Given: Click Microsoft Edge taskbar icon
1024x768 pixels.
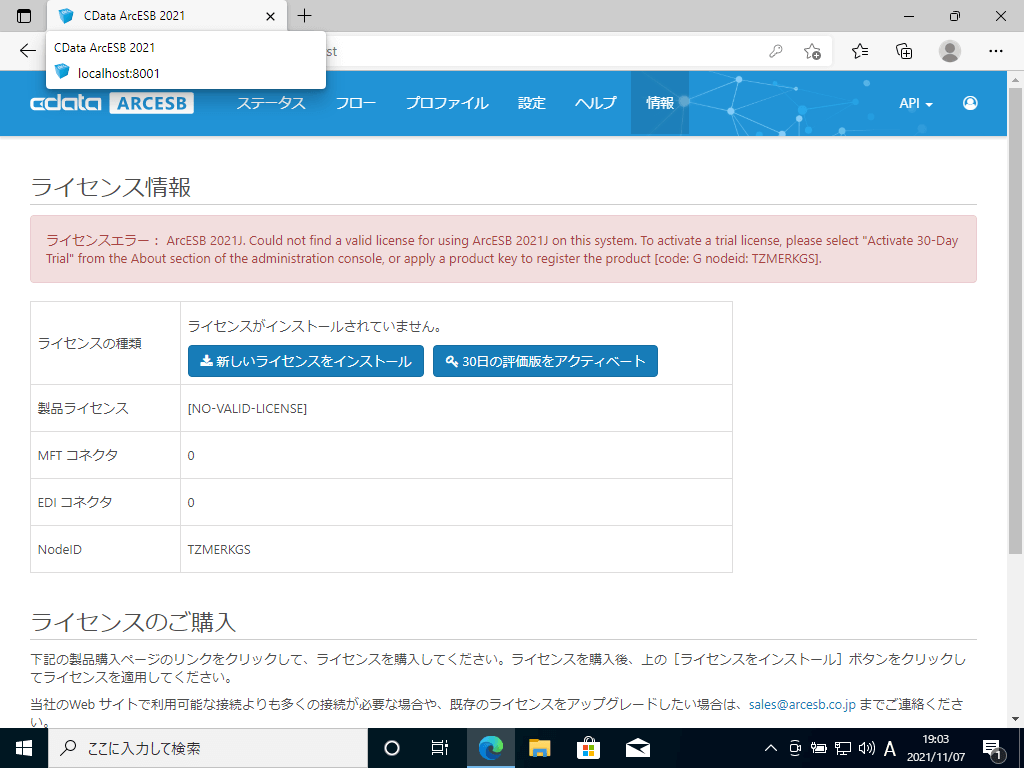Looking at the screenshot, I should (490, 748).
